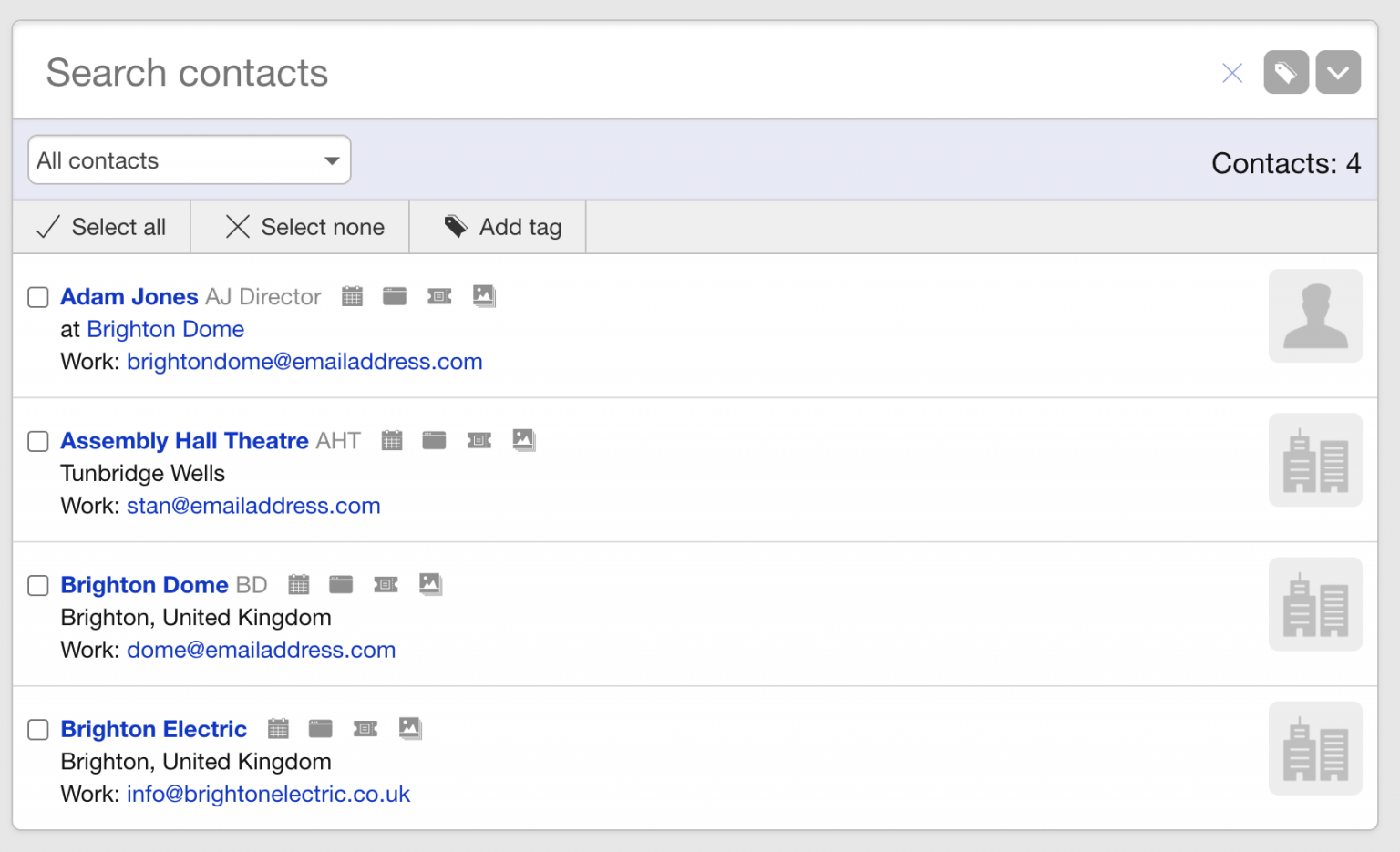This screenshot has height=852, width=1400.
Task: Tick the checkbox beside Adam Jones
Action: [37, 297]
